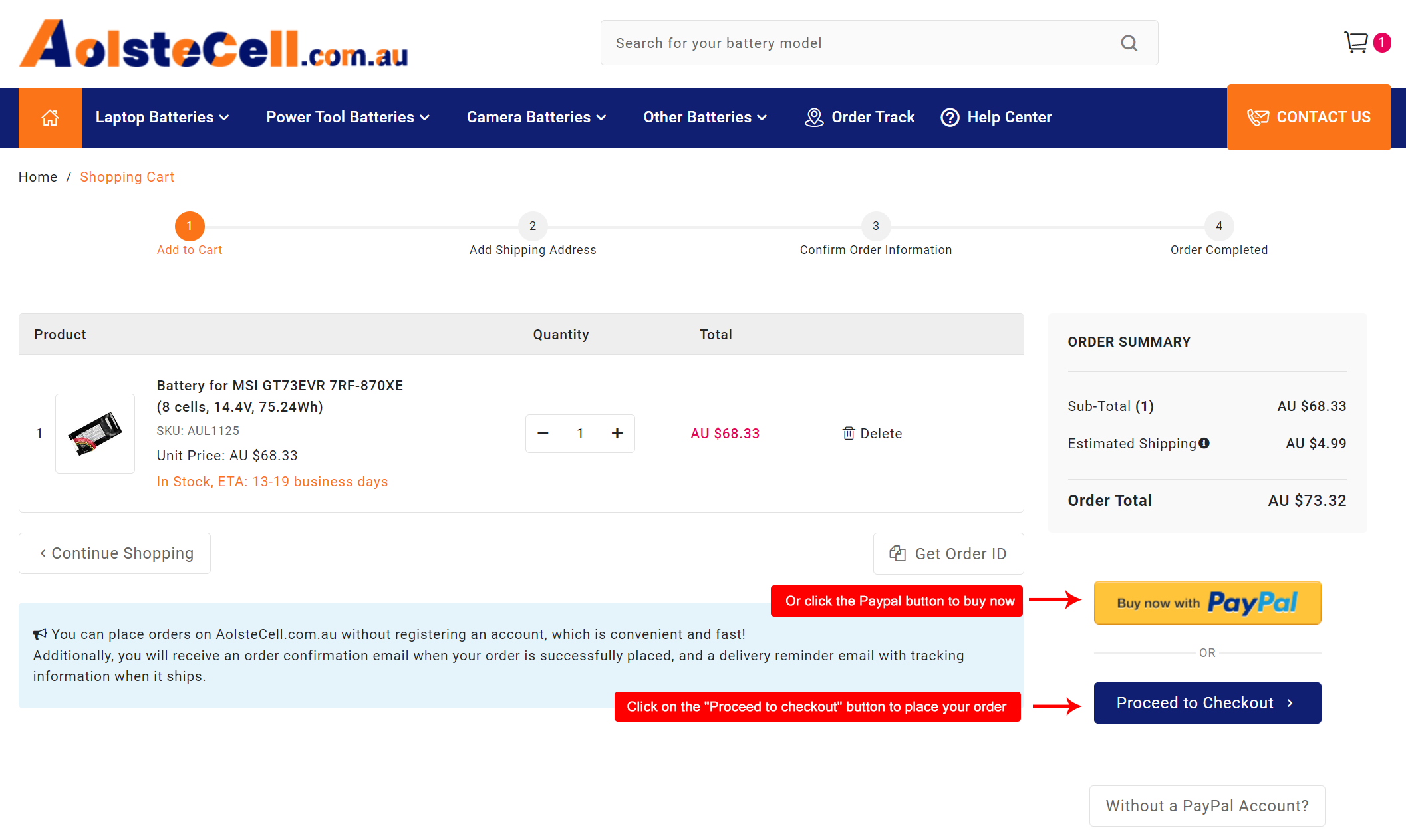Open the MSI battery product thumbnail
The height and width of the screenshot is (840, 1406).
coord(95,434)
